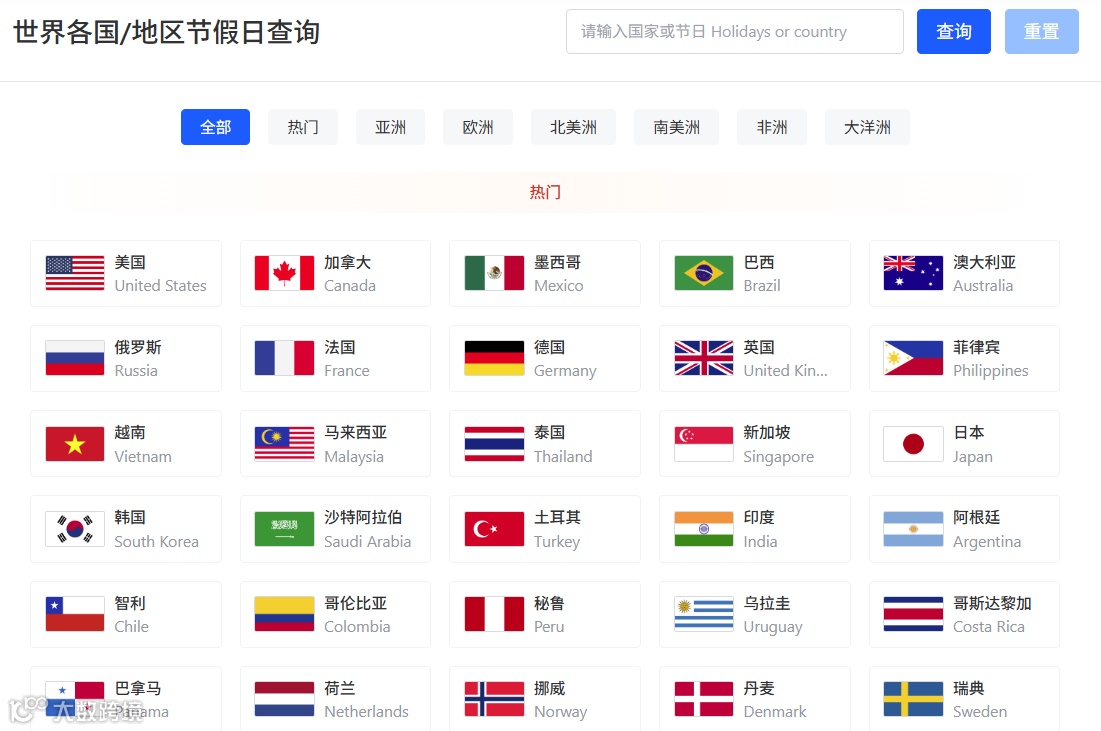
Task: Click the Netherlands flag icon
Action: pos(284,699)
